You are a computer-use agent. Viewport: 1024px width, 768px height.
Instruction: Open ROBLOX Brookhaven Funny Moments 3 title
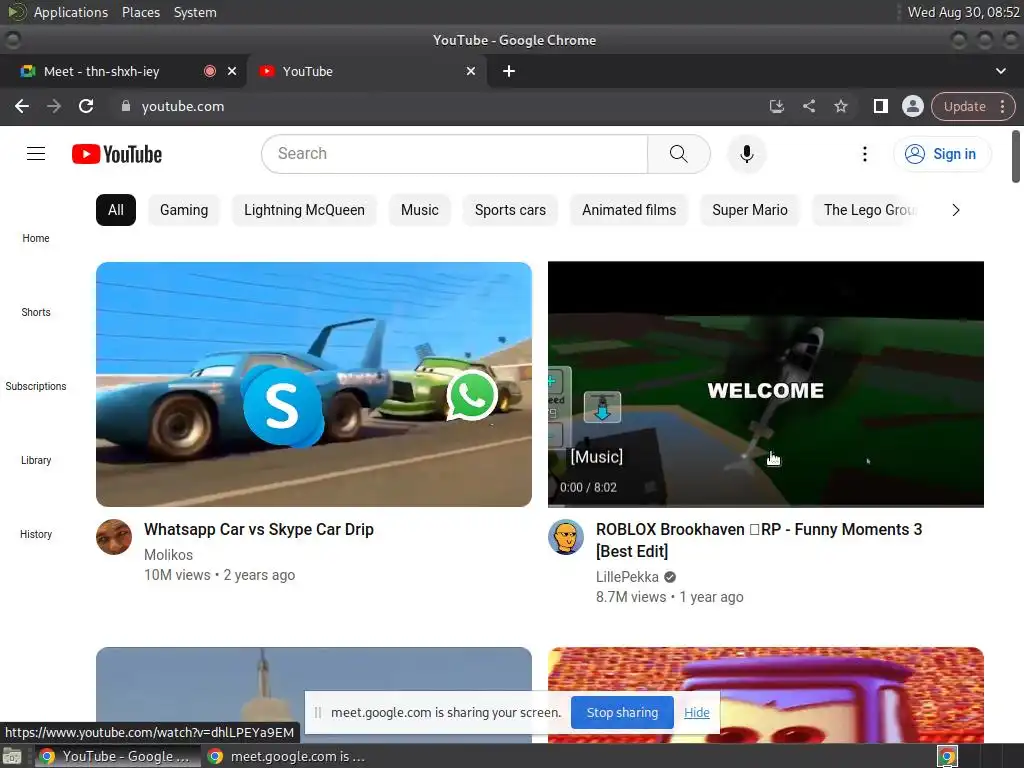tap(759, 540)
